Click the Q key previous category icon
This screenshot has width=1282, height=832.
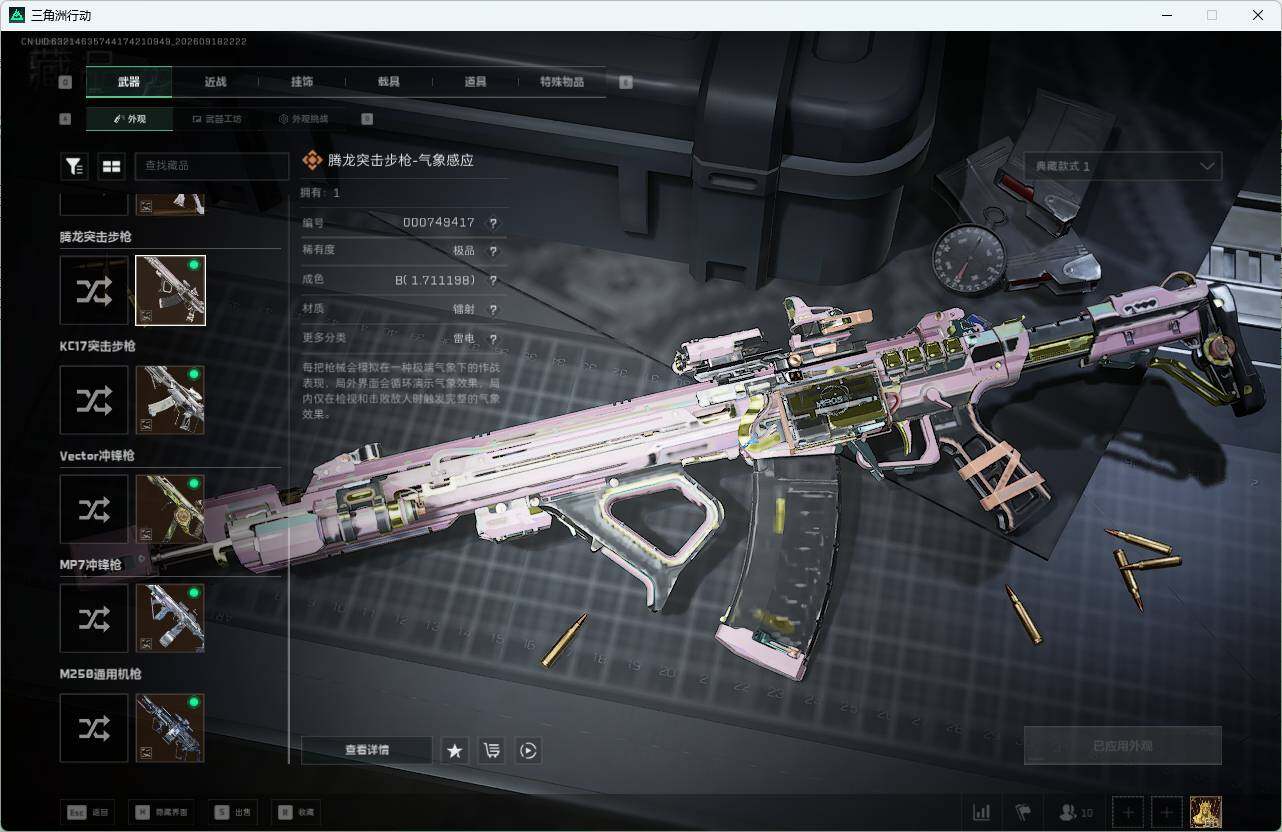[x=66, y=83]
